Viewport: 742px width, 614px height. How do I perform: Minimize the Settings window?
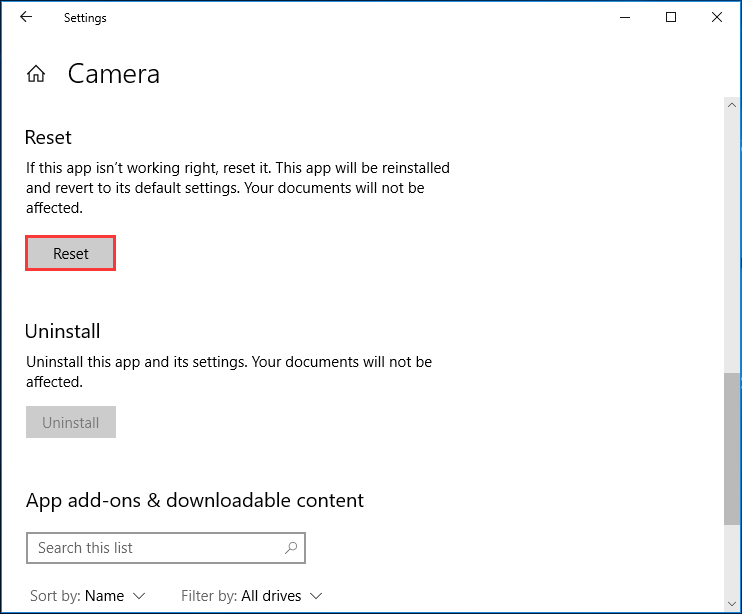625,18
